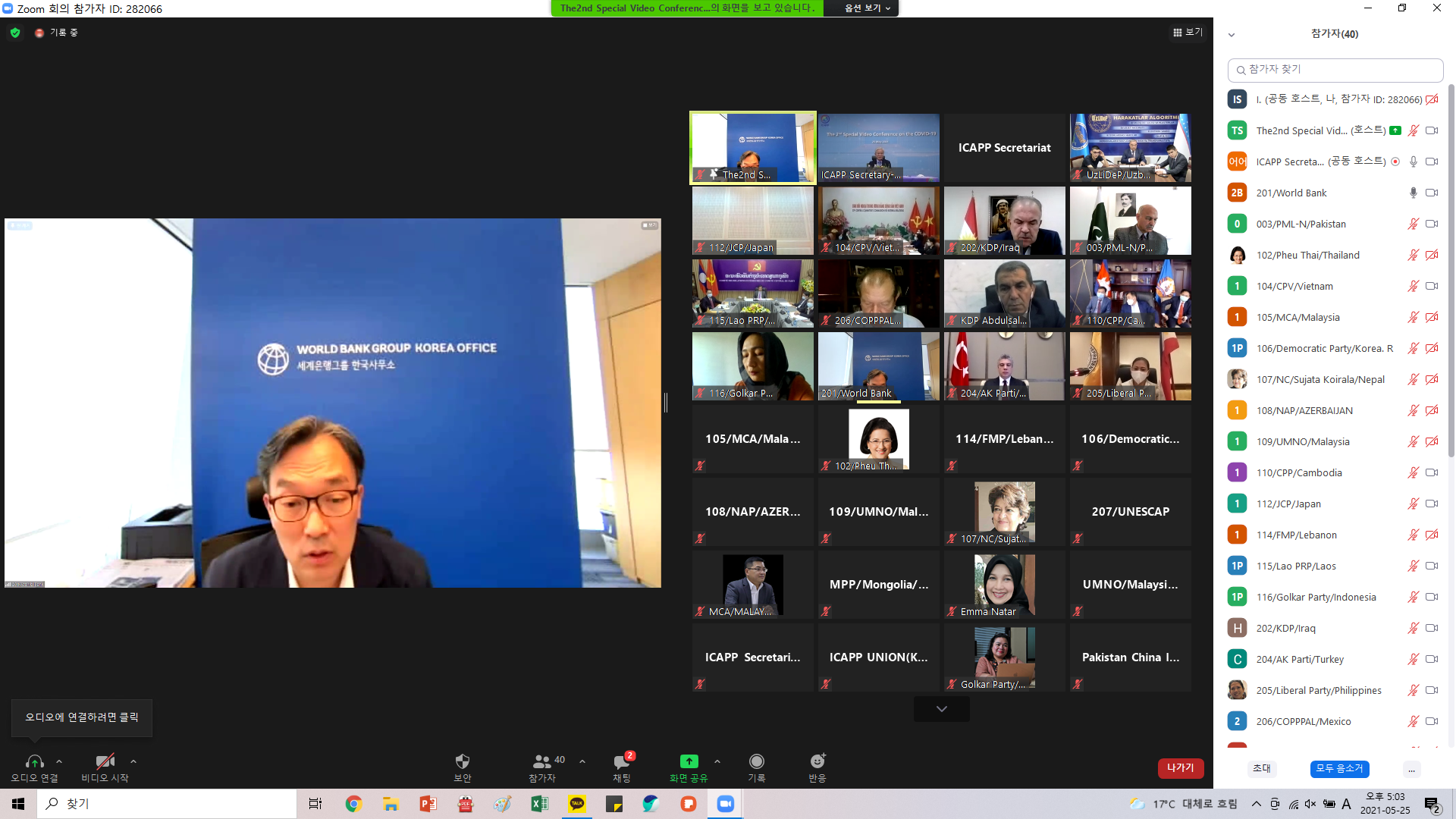Unmute 003/PML-N/Pakistan microphone icon

(x=1414, y=224)
